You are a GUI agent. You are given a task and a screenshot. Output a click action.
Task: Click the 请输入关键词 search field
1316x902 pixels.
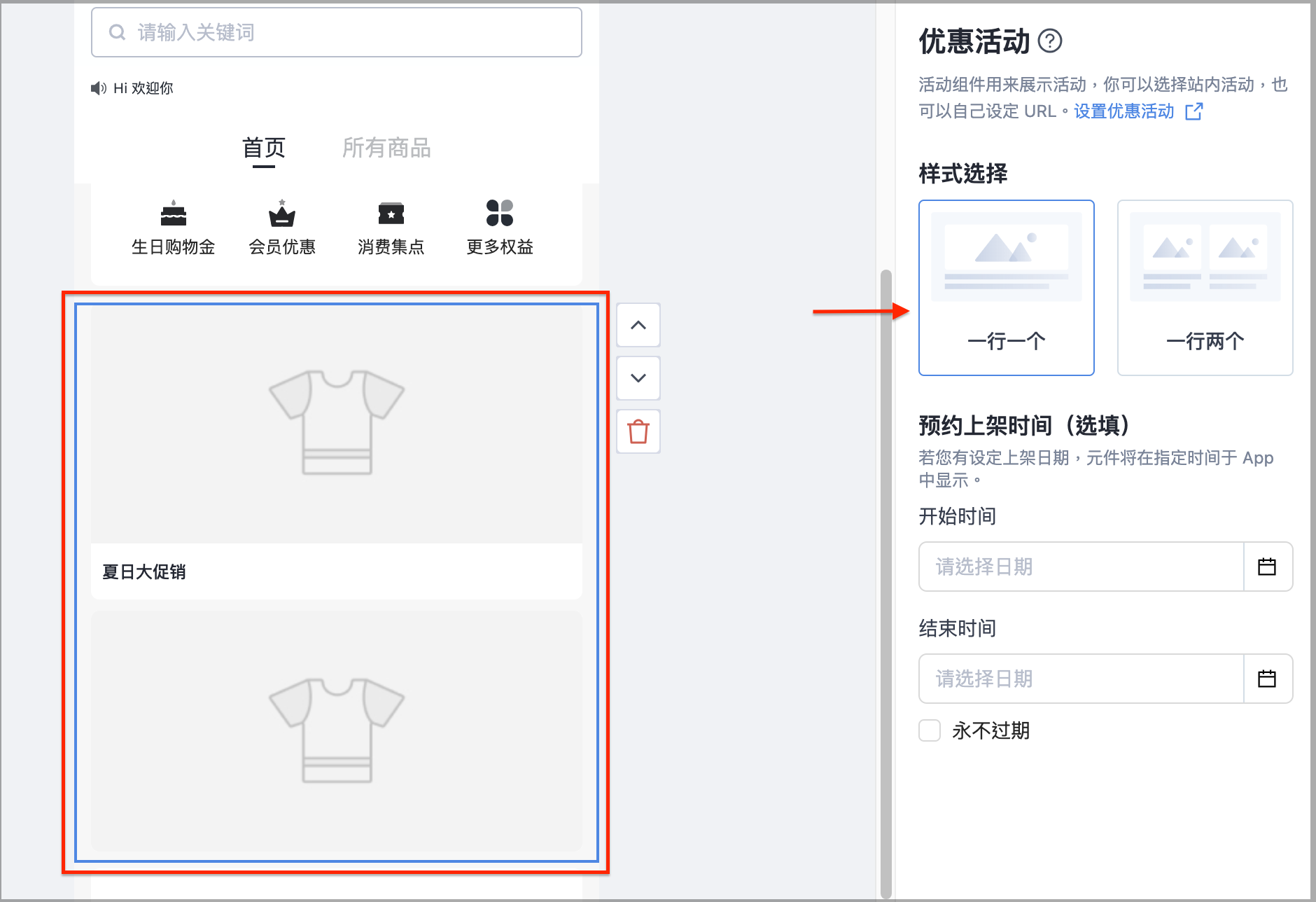click(337, 32)
